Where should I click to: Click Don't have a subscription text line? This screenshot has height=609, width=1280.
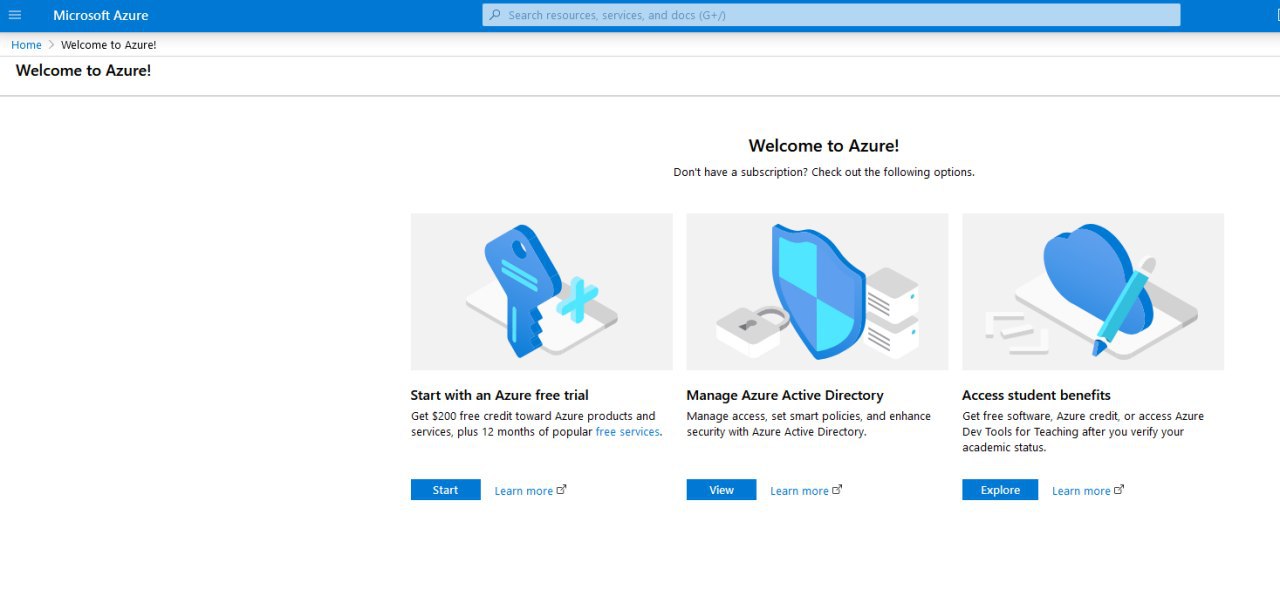[824, 172]
